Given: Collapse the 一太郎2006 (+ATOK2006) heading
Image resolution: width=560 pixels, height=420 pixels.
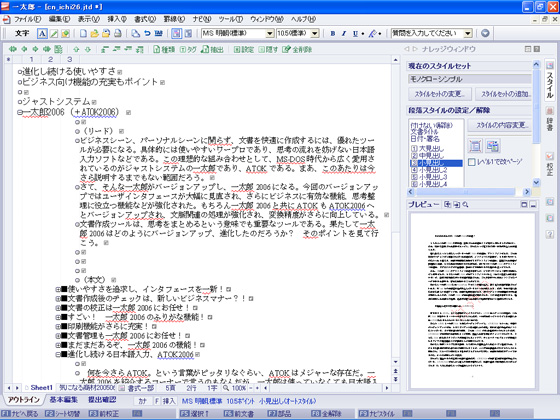Looking at the screenshot, I should [20, 112].
